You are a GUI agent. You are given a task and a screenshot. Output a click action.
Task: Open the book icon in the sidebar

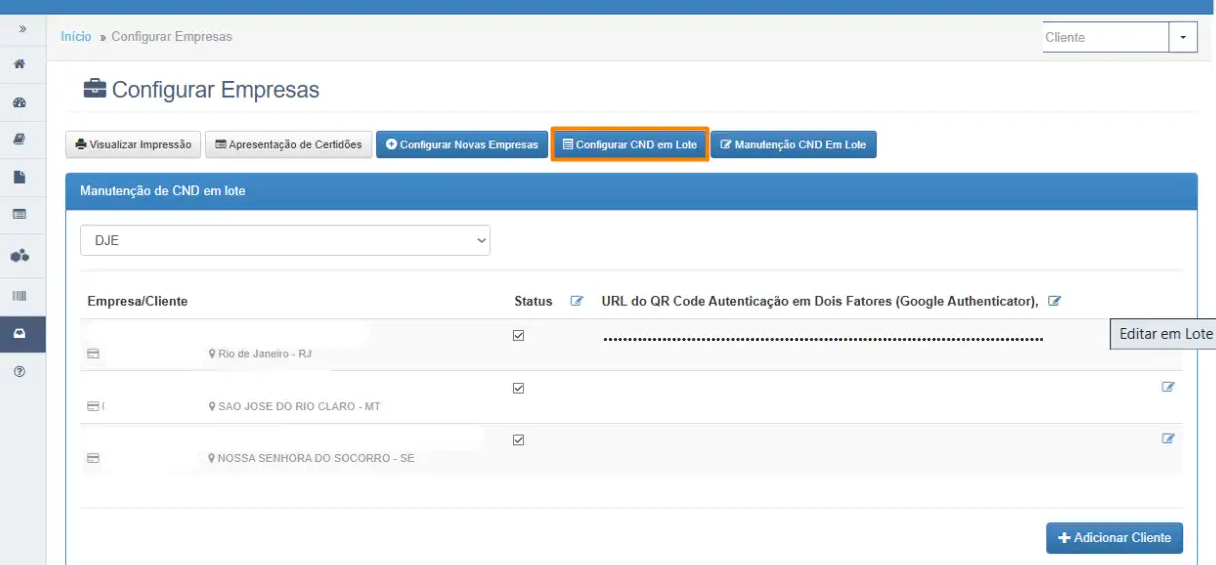[19, 140]
